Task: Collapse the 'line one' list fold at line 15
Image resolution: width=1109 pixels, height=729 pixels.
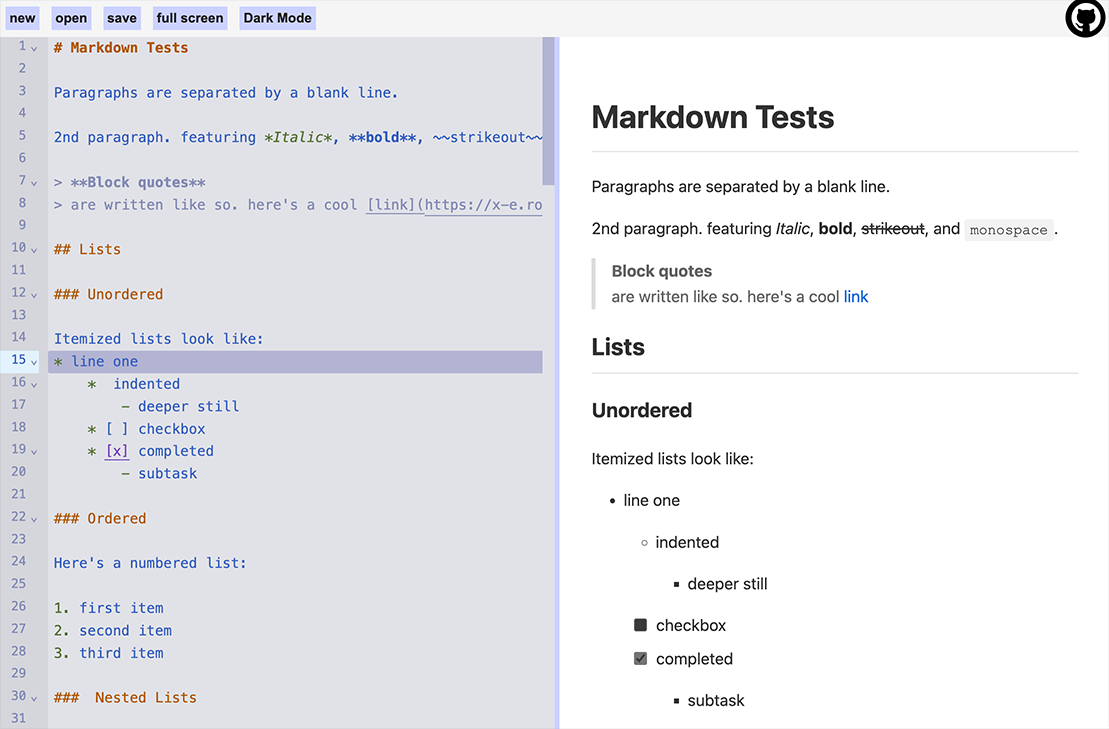Action: tap(34, 363)
